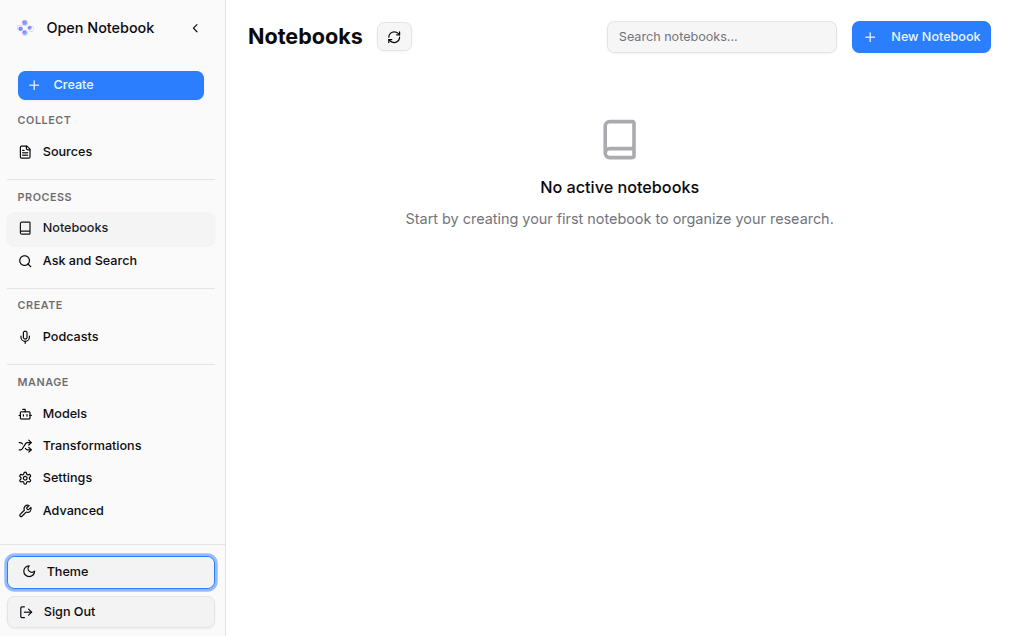Click the Sources document icon
1011x636 pixels.
[26, 152]
